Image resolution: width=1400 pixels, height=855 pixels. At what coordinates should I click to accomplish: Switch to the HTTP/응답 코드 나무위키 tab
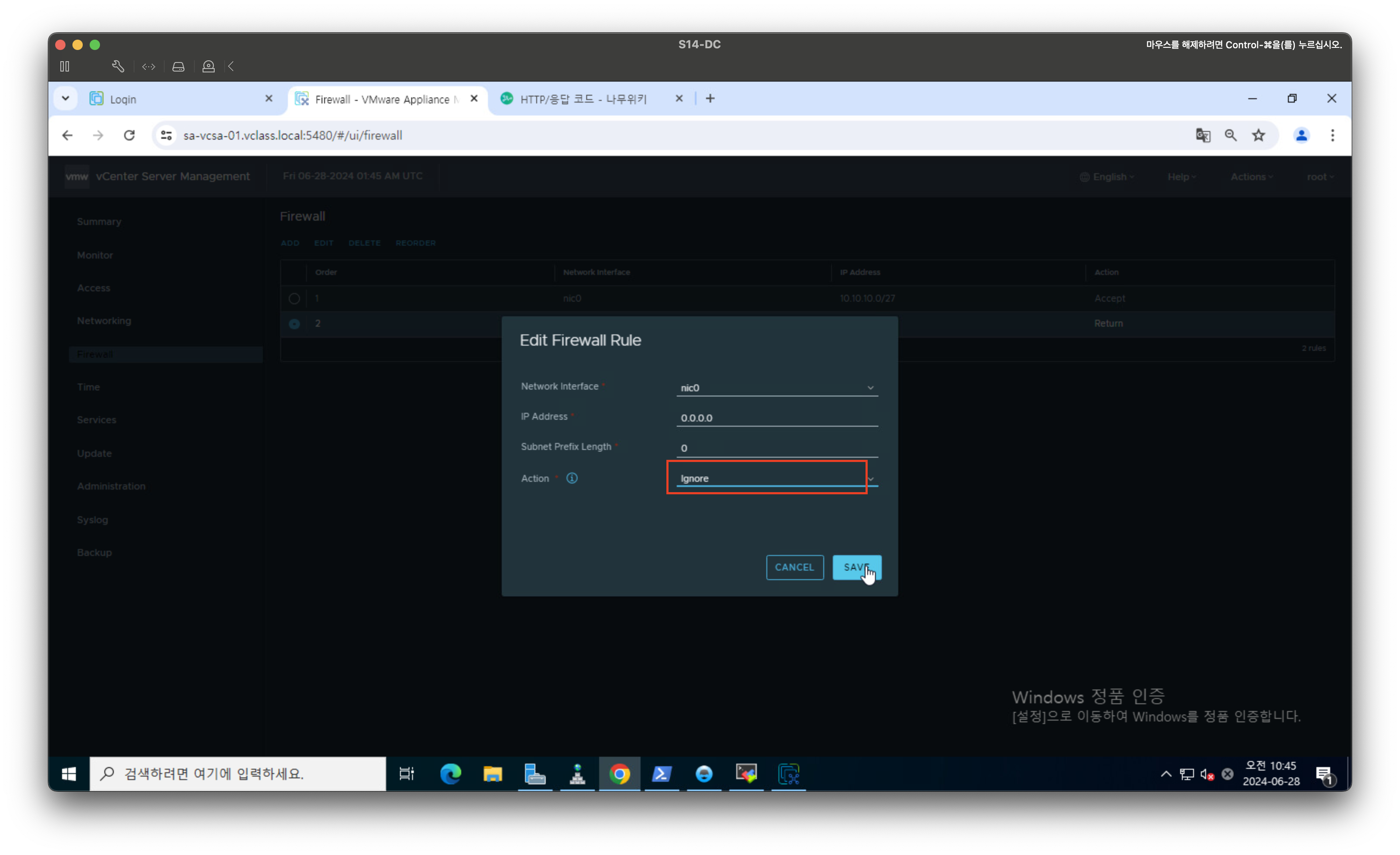[584, 99]
